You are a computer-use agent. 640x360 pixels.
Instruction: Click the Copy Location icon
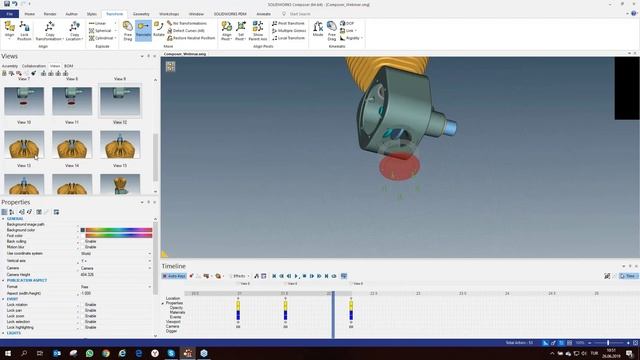point(74,31)
